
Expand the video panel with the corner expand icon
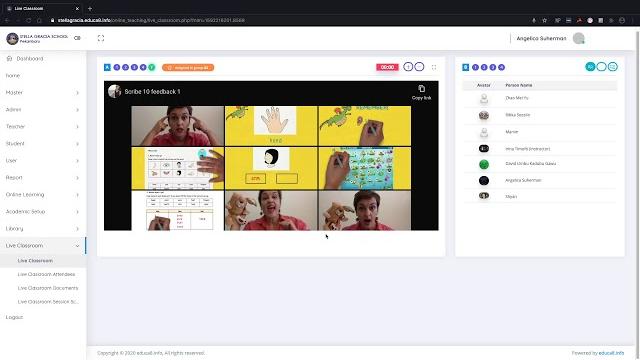[x=434, y=67]
